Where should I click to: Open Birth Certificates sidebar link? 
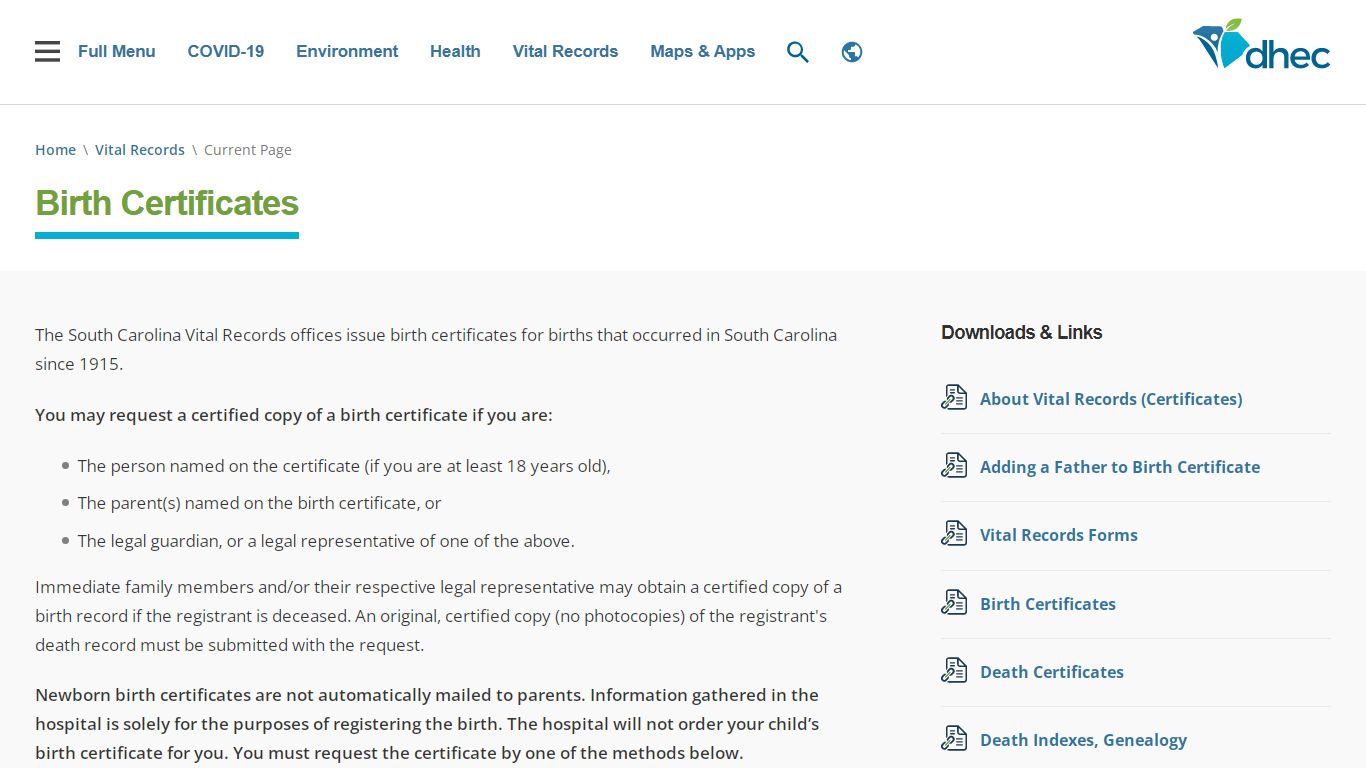coord(1048,604)
